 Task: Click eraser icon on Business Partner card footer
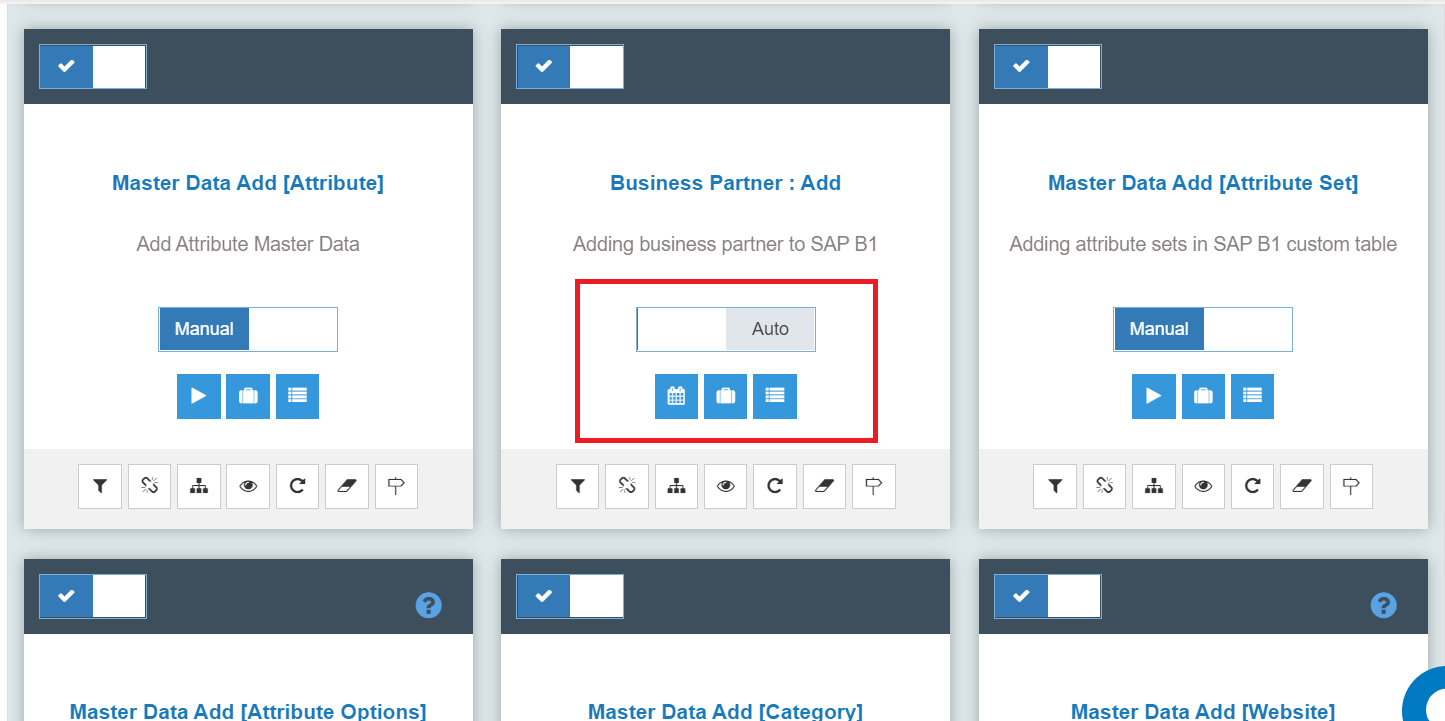click(824, 487)
